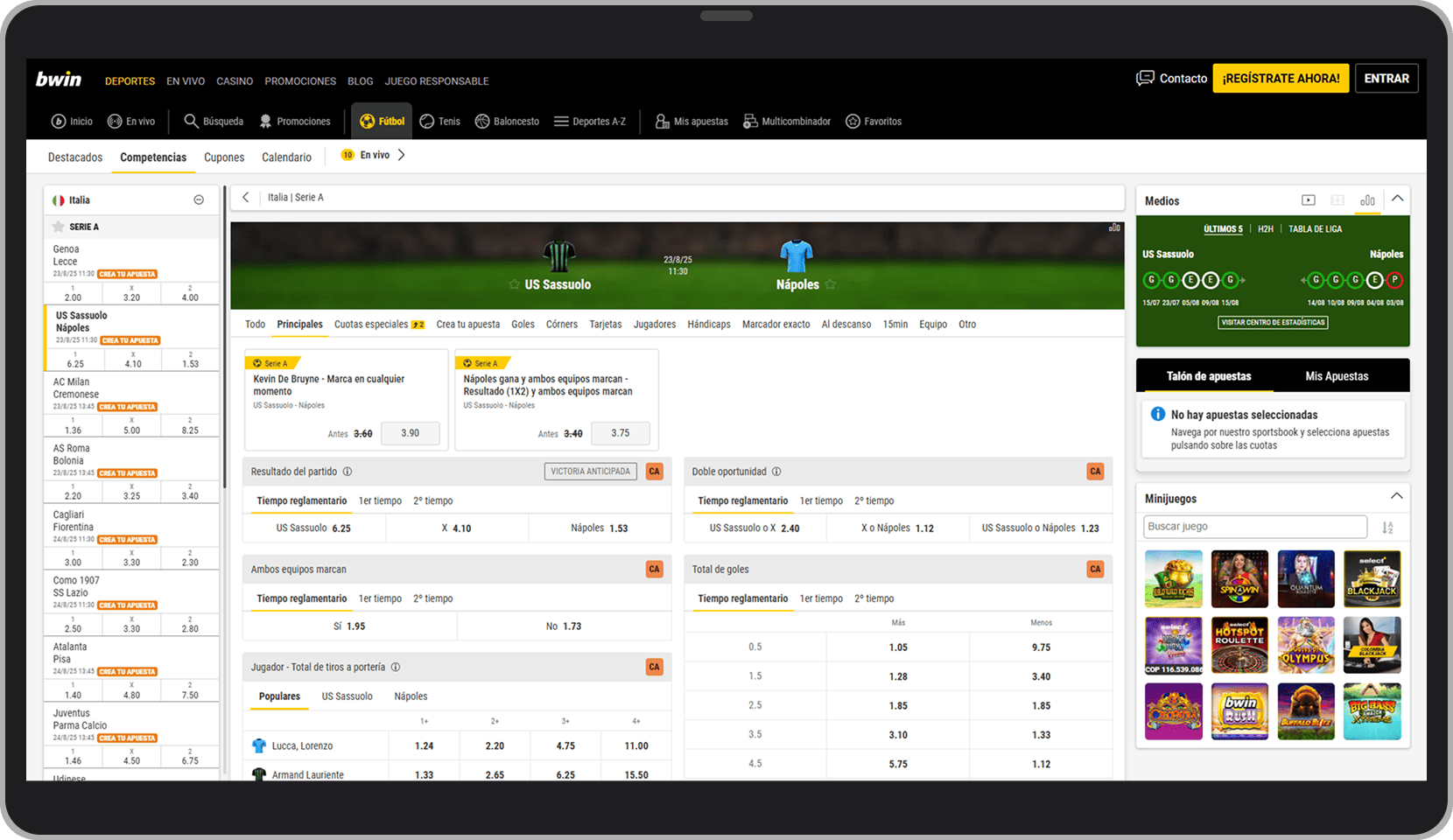Click CA badge on Total de goles

[1095, 569]
